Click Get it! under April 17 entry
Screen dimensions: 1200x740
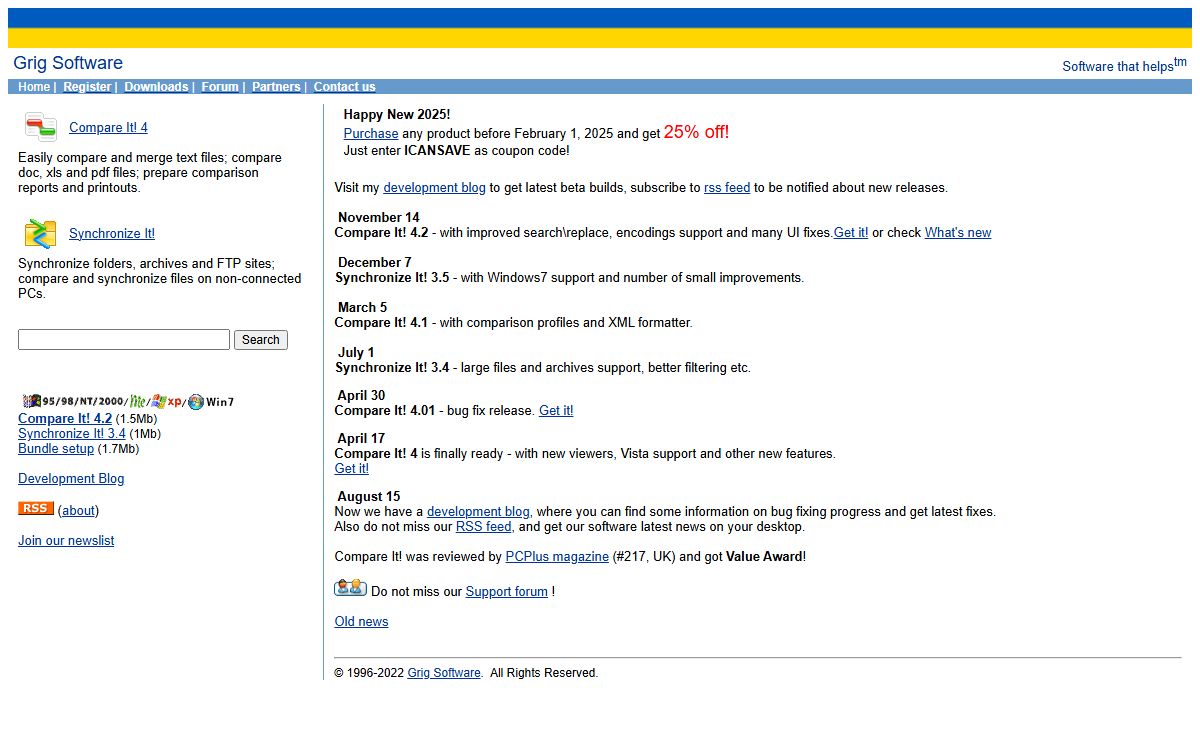click(352, 469)
